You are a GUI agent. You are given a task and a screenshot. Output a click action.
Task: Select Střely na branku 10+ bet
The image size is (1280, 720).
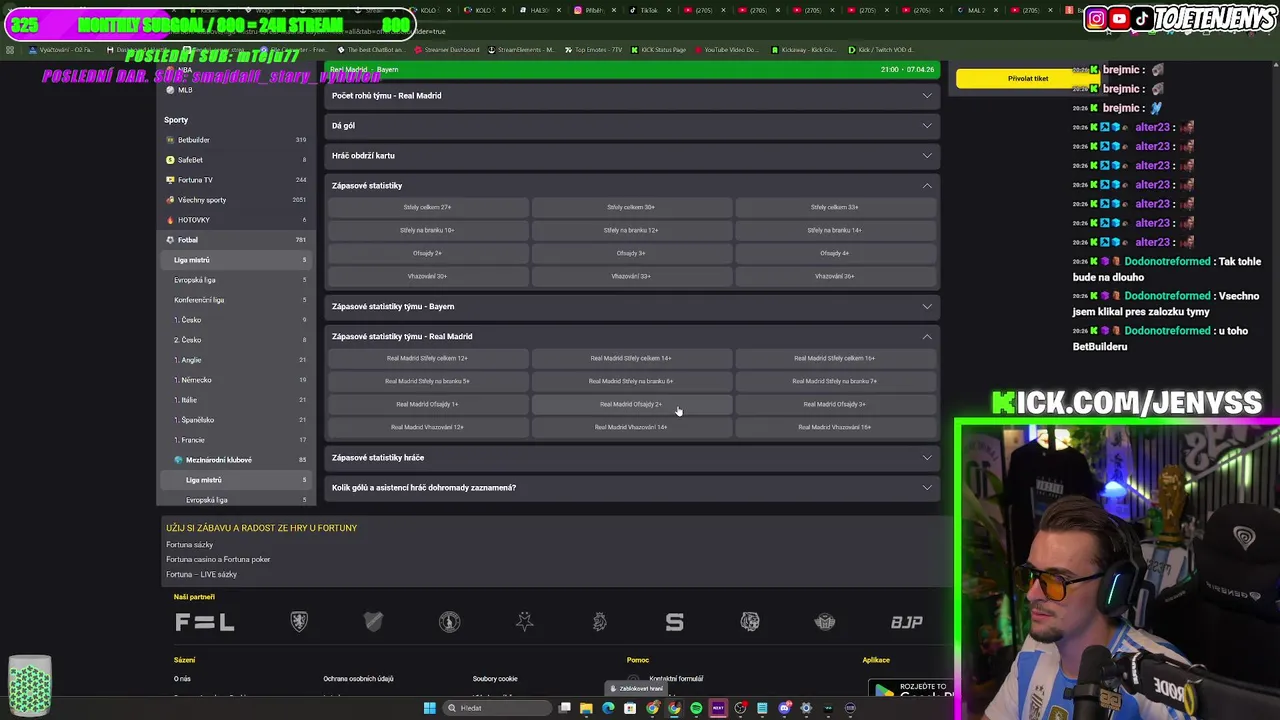point(427,230)
